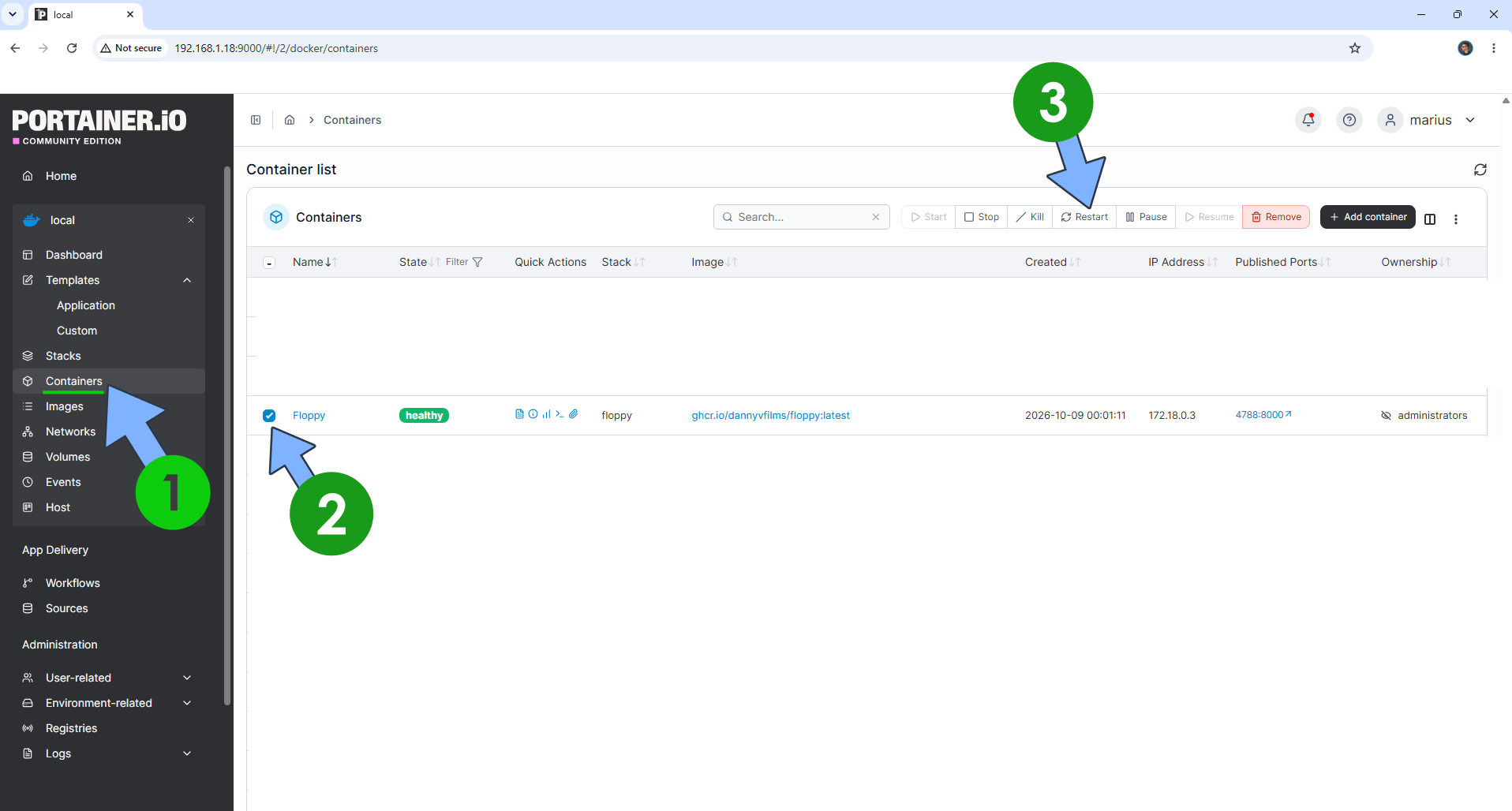Uncheck the Floppy container checkbox
This screenshot has height=811, width=1512.
[x=269, y=415]
